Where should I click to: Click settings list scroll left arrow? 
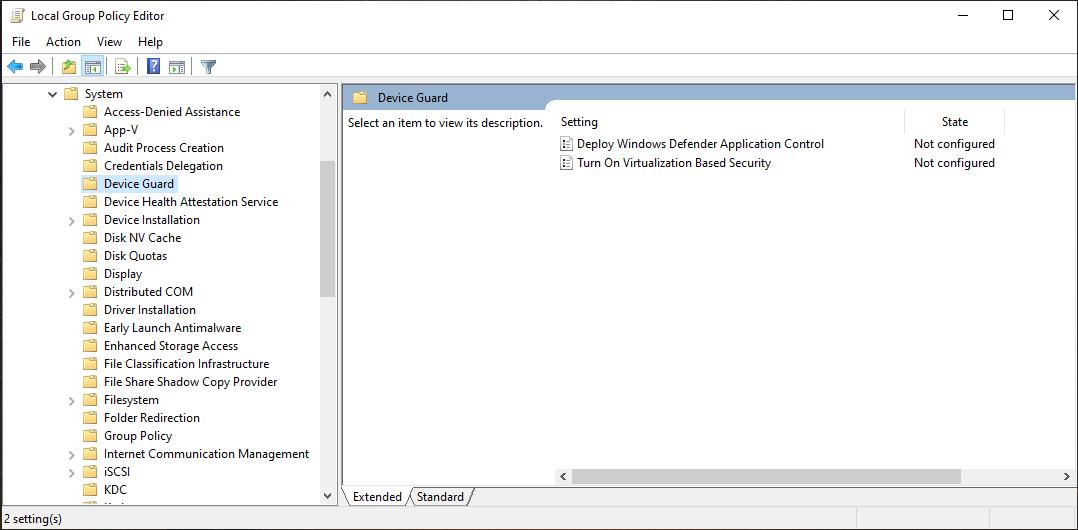[562, 476]
